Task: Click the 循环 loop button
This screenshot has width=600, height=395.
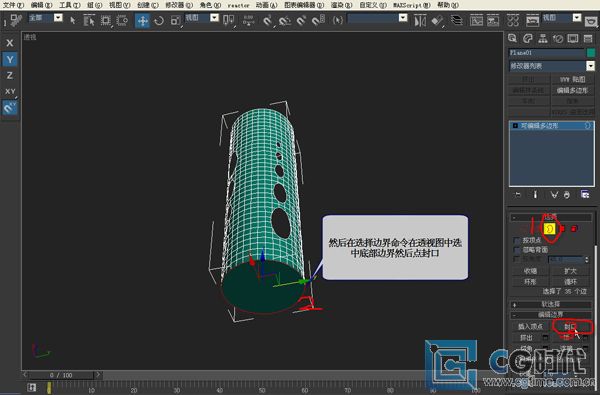Action: 571,282
